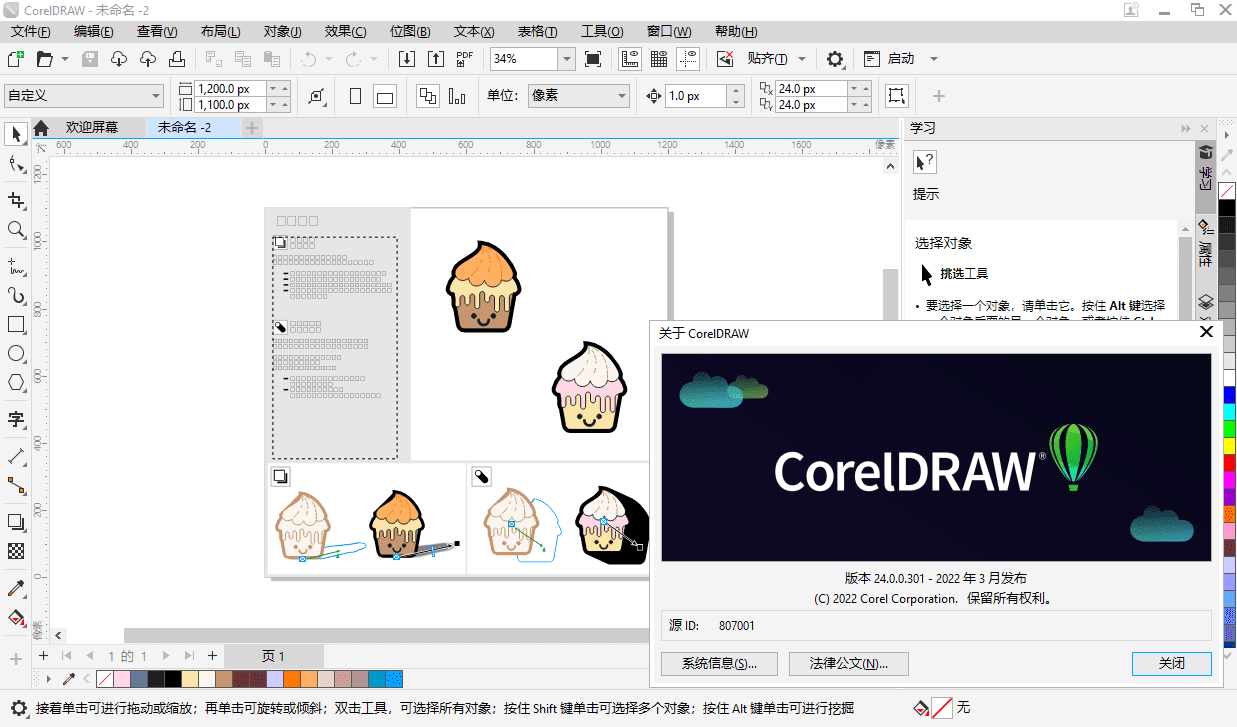This screenshot has width=1237, height=727.
Task: Select the Drop Shadow tool
Action: pos(16,521)
